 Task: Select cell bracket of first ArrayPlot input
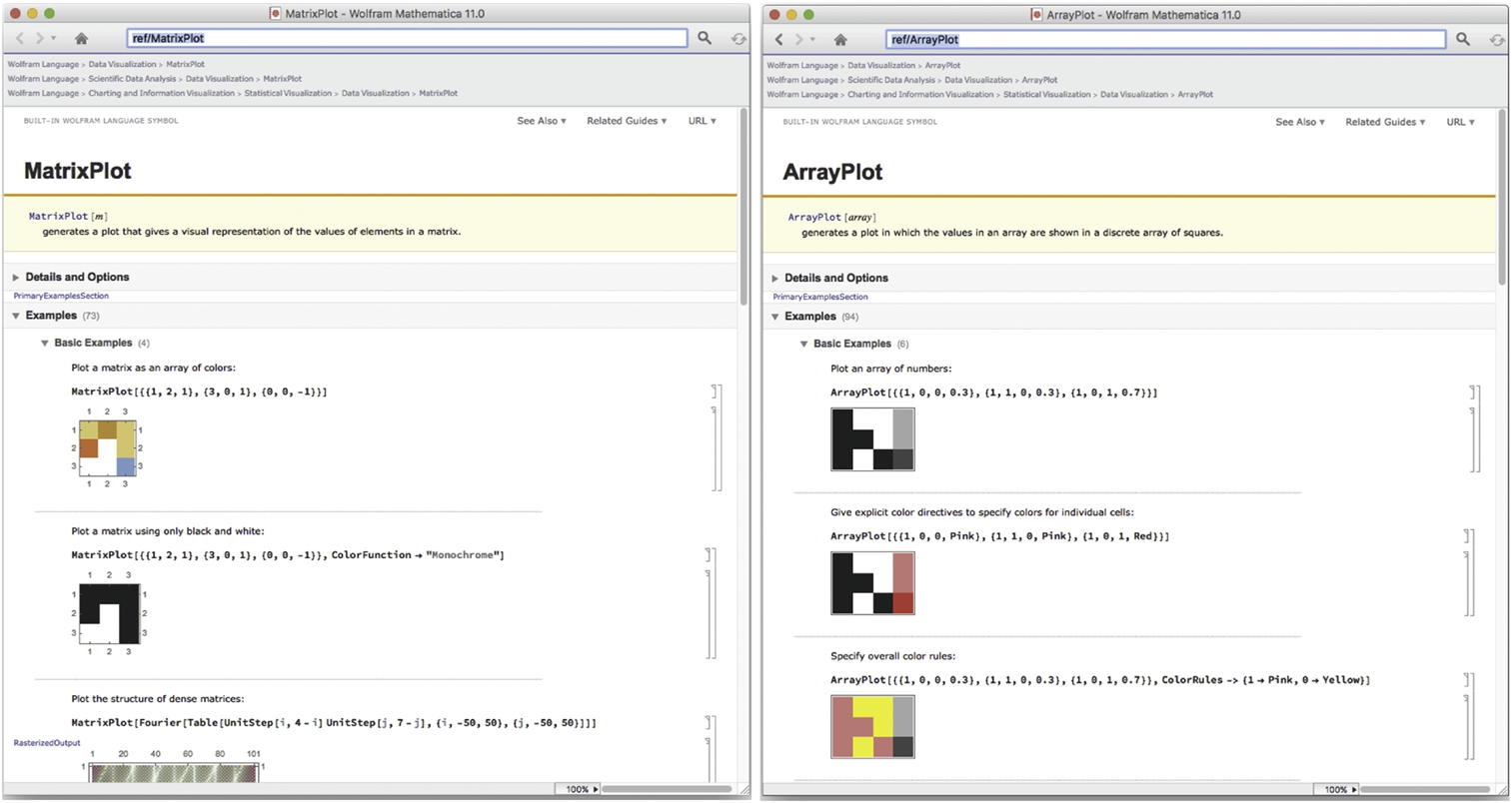point(1473,394)
